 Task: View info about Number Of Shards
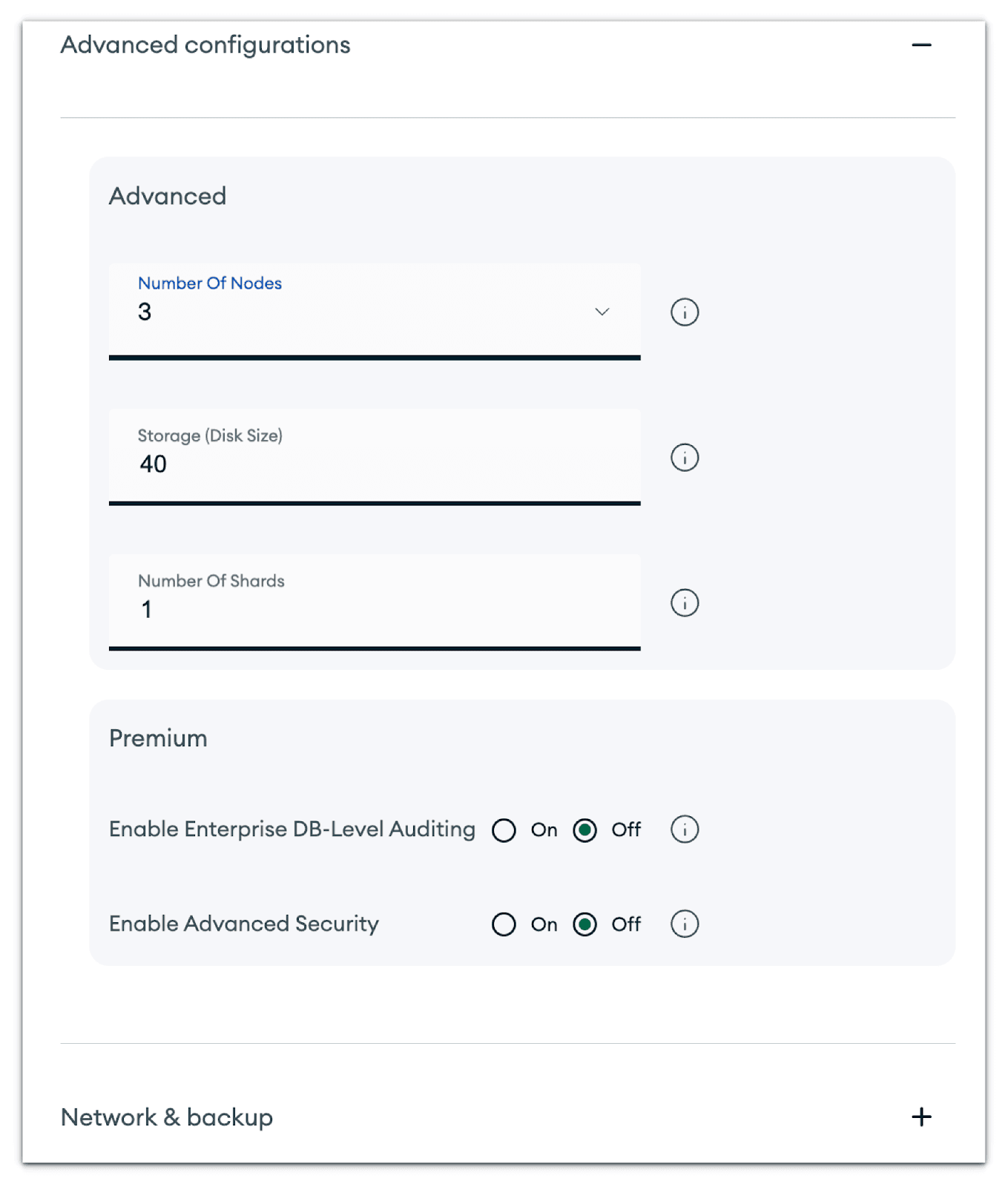coord(683,603)
